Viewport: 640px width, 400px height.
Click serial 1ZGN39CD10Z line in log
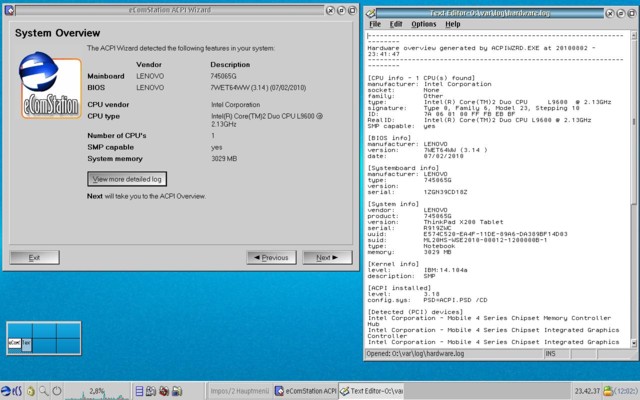[418, 192]
